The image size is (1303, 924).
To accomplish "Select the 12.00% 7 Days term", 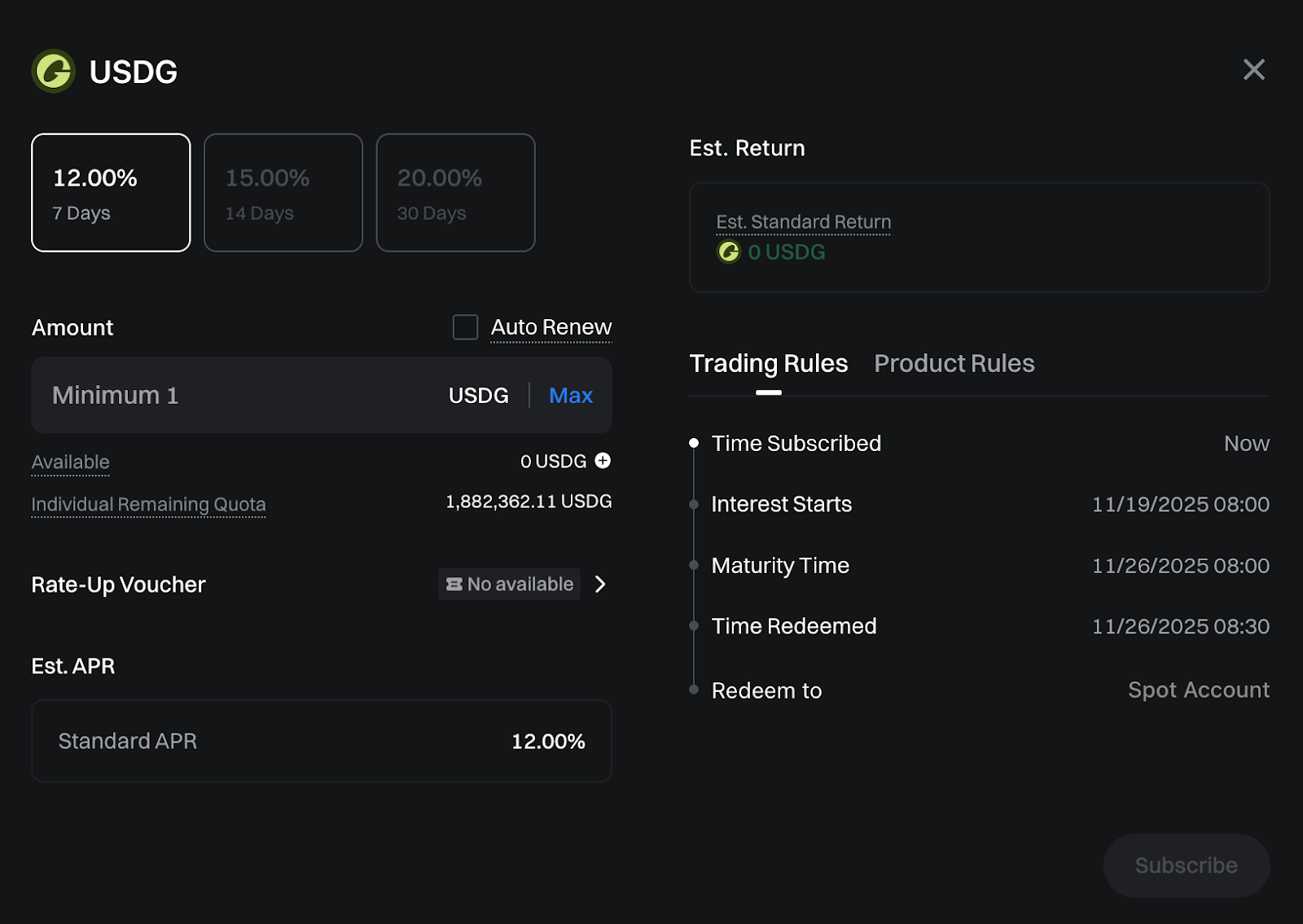I will (111, 193).
